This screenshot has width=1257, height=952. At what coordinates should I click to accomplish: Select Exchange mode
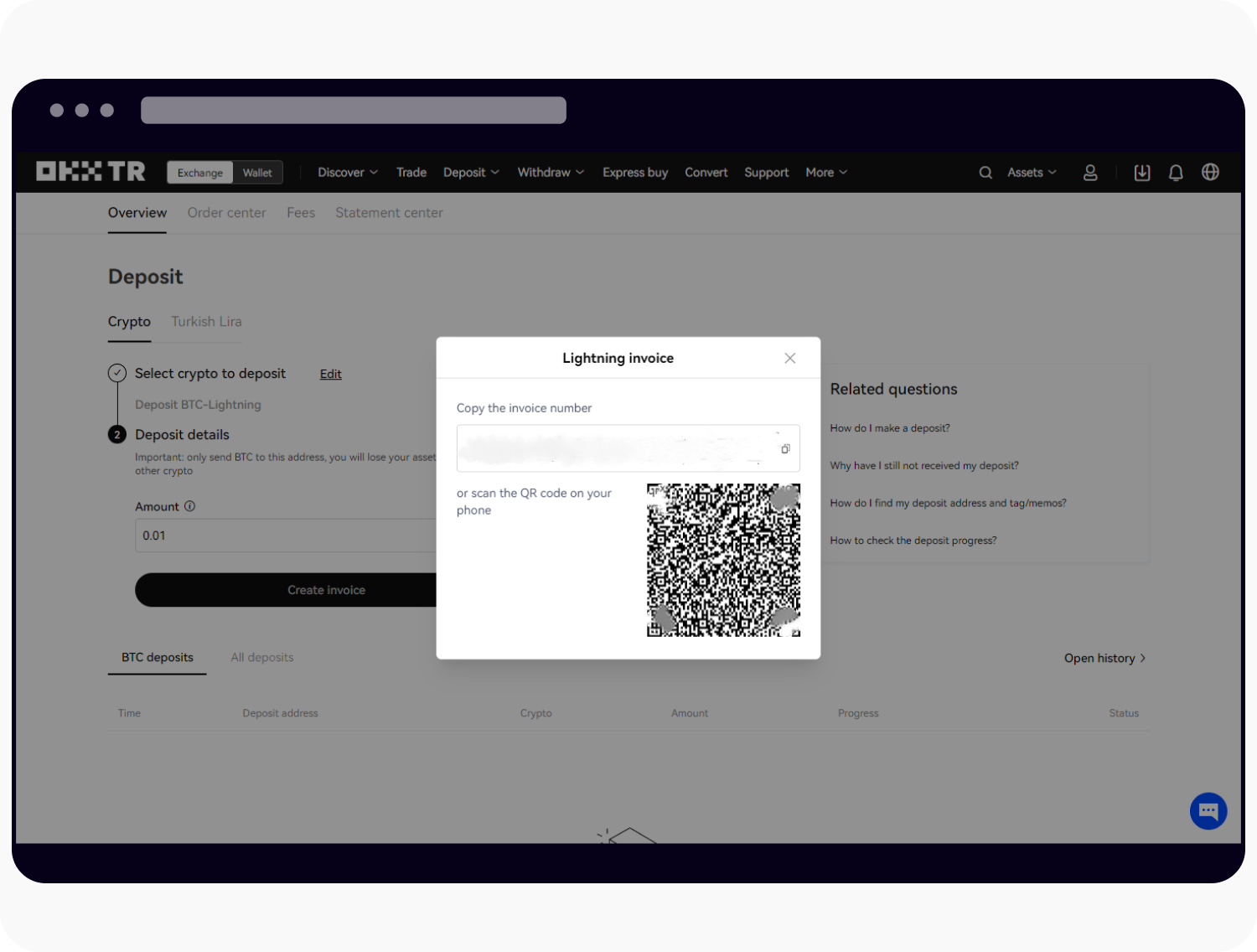[x=199, y=172]
